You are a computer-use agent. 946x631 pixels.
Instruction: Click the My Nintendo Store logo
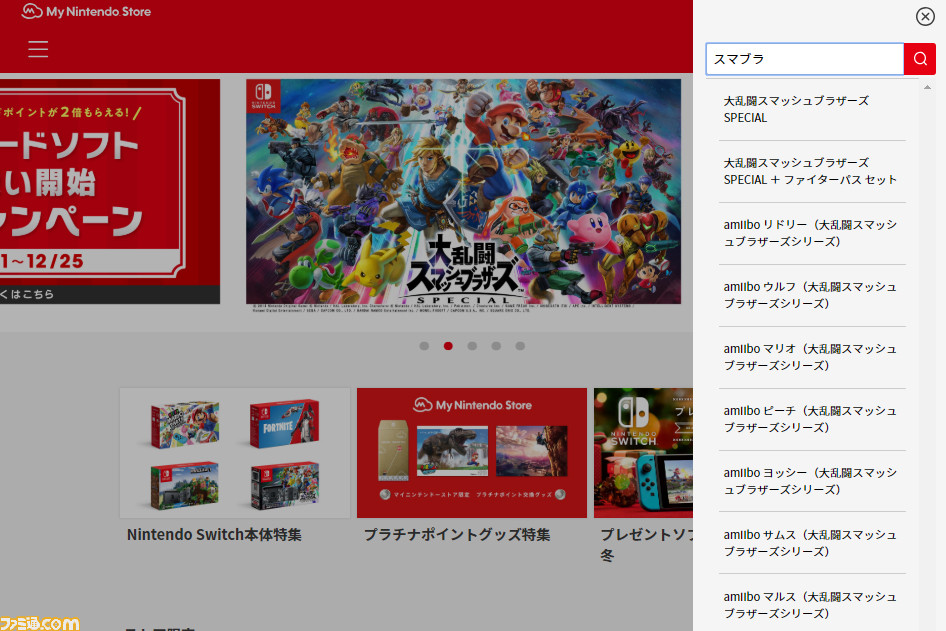86,11
